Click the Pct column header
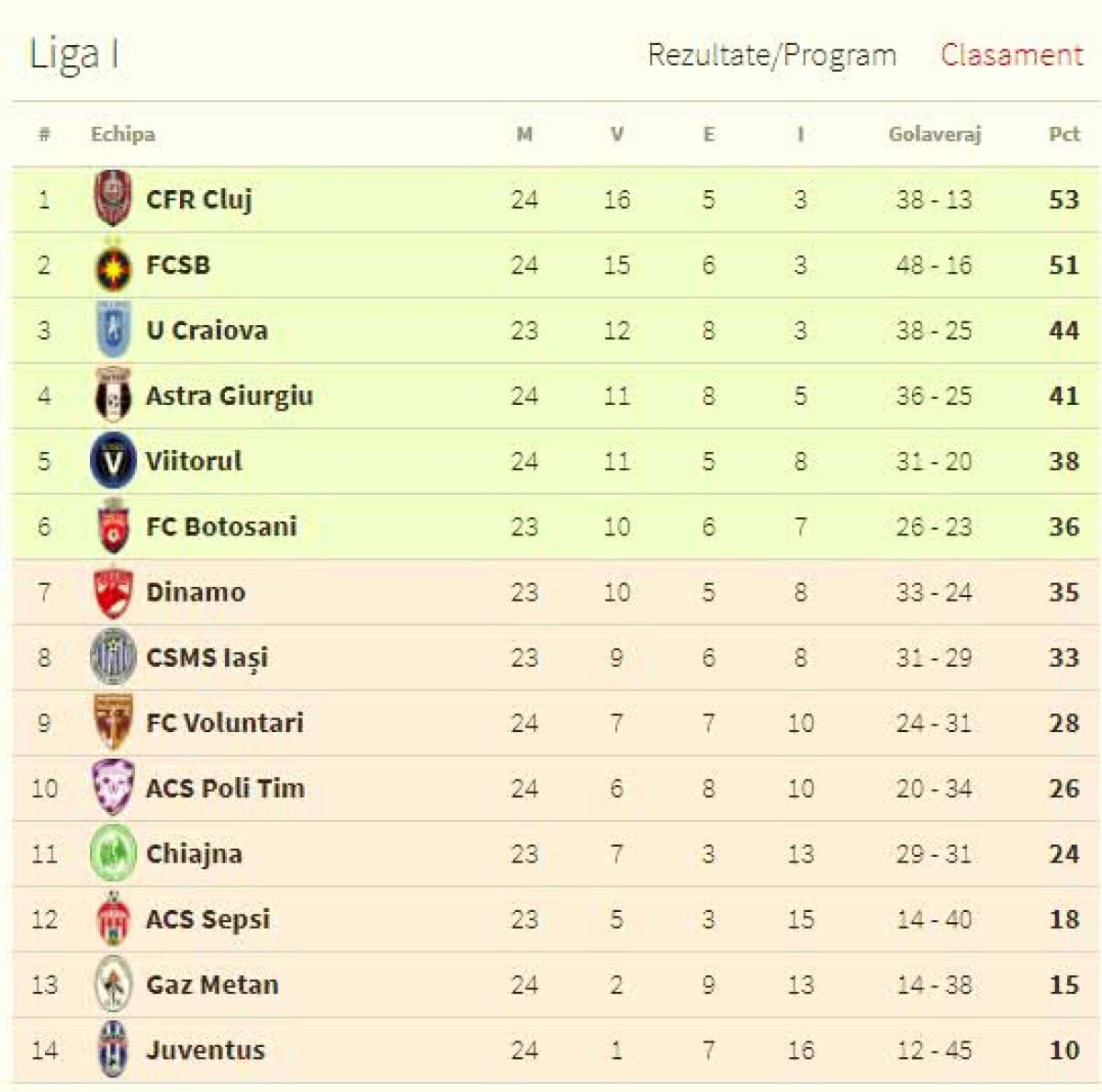The image size is (1102, 1092). click(1063, 134)
